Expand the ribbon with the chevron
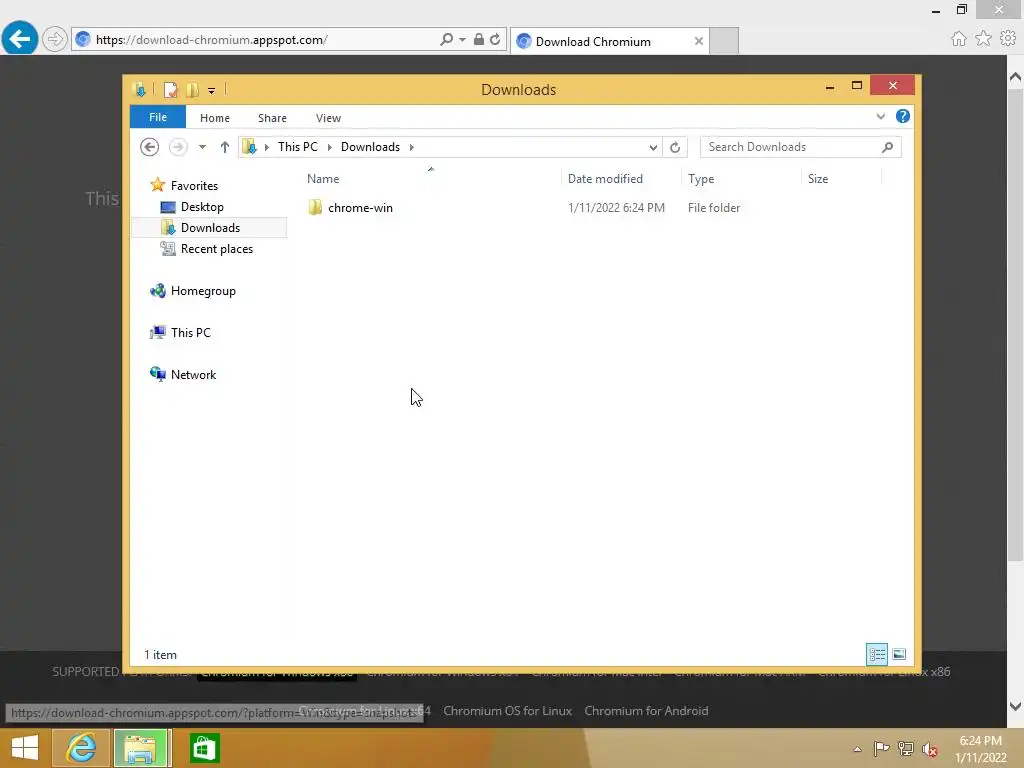Screen dimensions: 1024x768 pyautogui.click(x=880, y=116)
